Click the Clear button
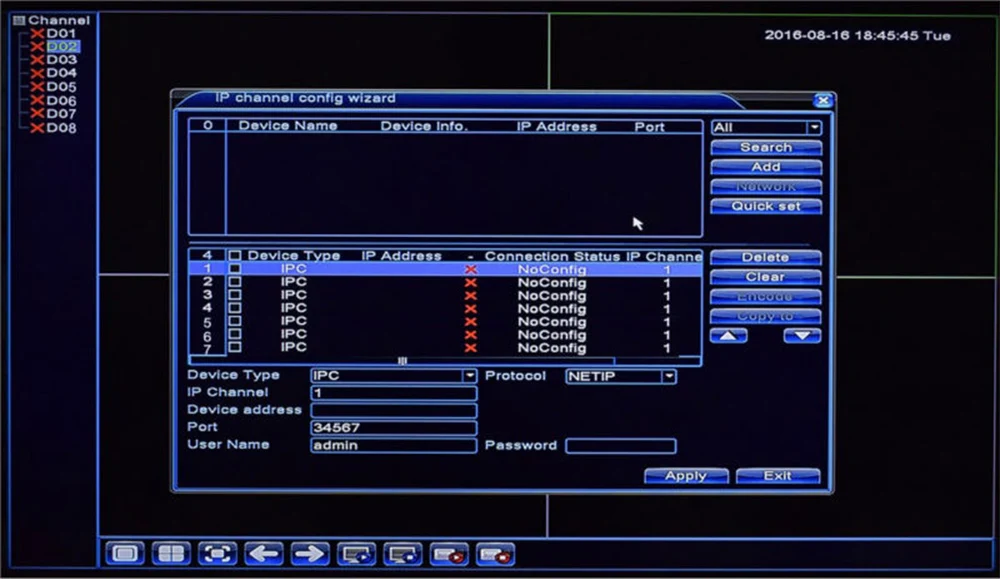This screenshot has height=579, width=1000. click(765, 277)
